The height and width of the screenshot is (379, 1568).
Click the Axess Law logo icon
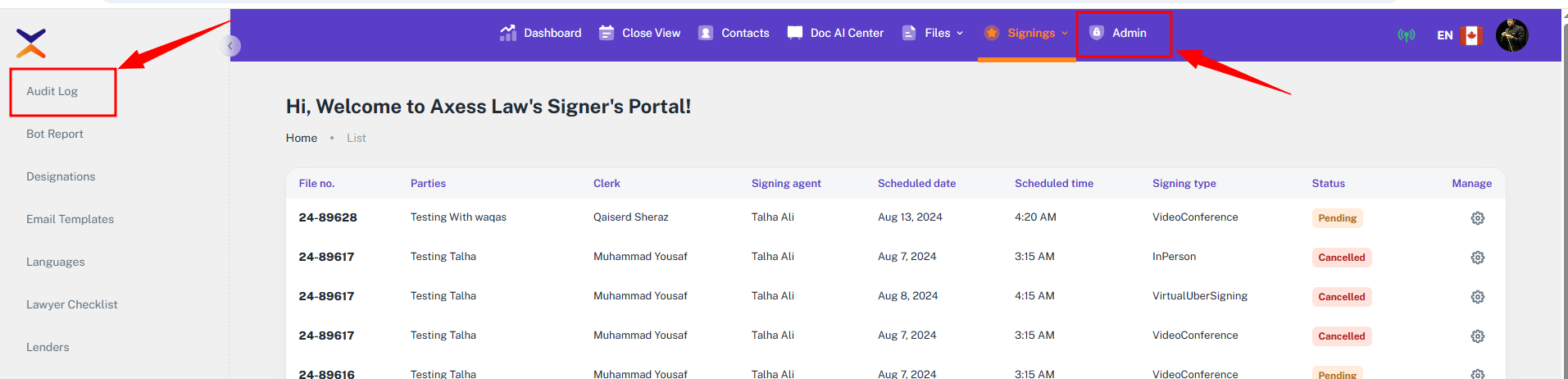click(x=31, y=43)
